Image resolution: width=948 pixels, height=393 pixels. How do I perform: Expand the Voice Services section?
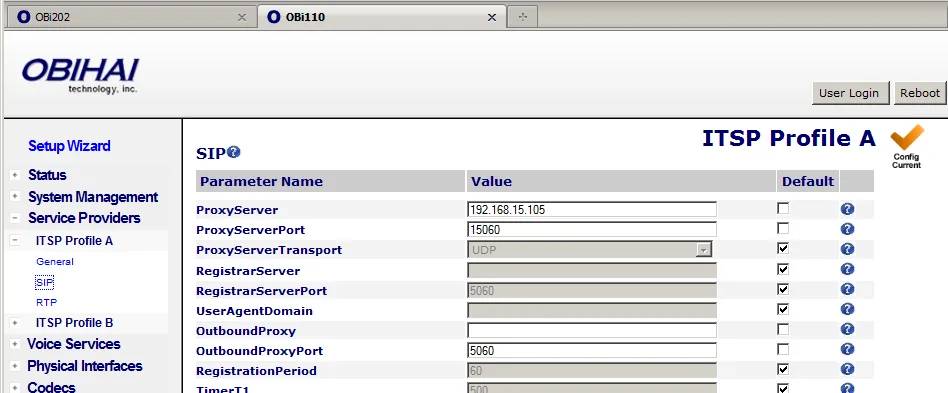[15, 344]
